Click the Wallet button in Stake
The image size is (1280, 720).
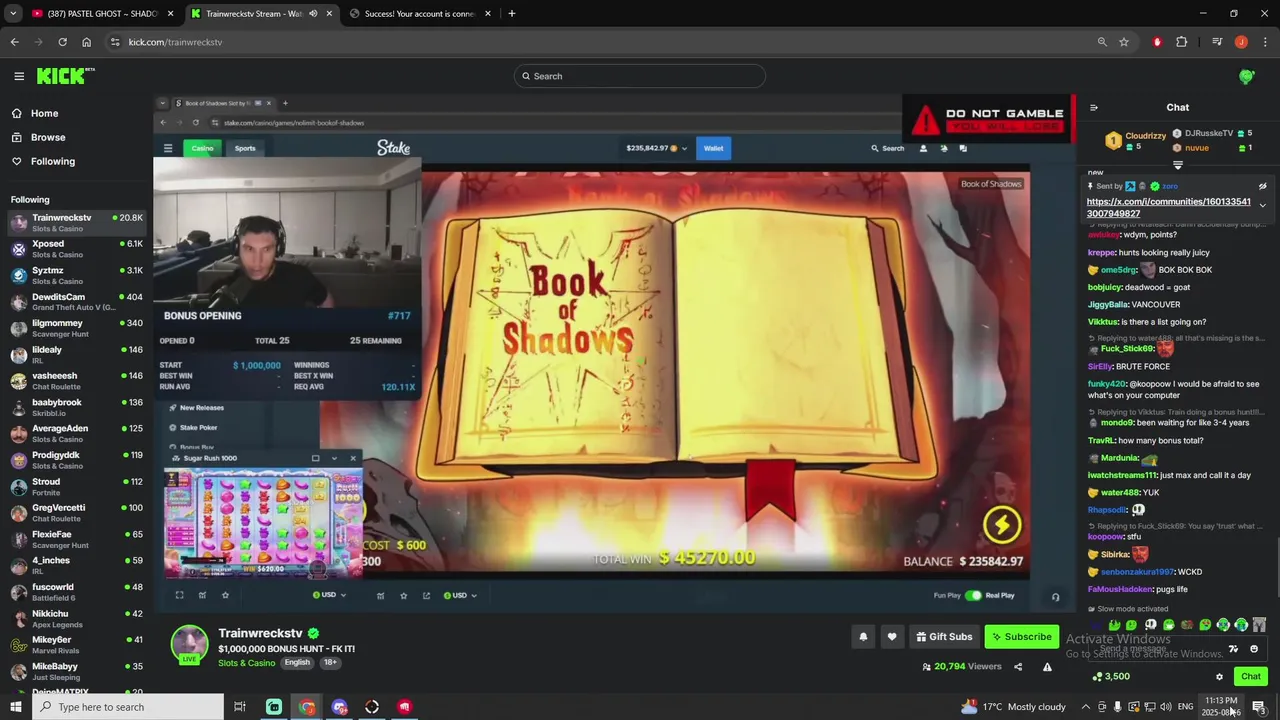coord(713,148)
